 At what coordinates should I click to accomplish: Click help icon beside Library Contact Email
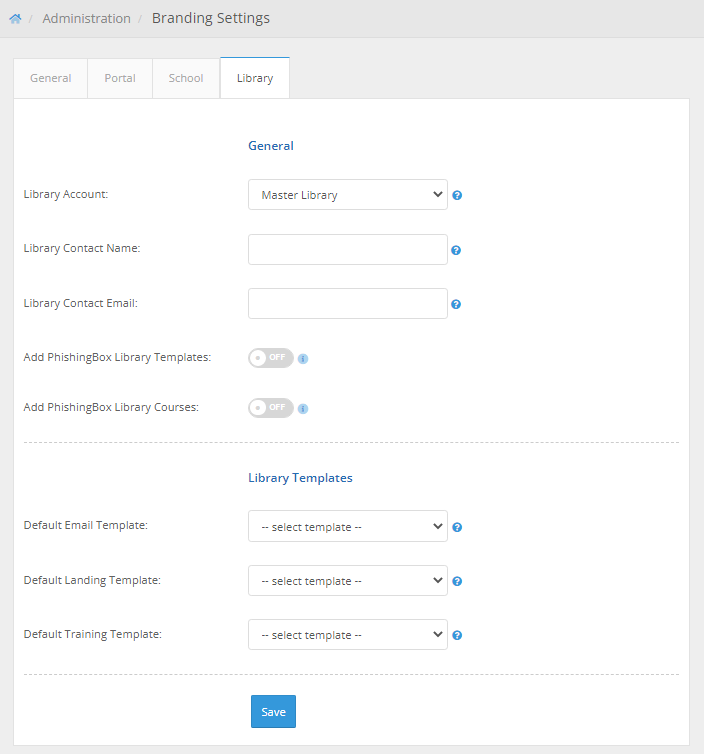tap(456, 304)
